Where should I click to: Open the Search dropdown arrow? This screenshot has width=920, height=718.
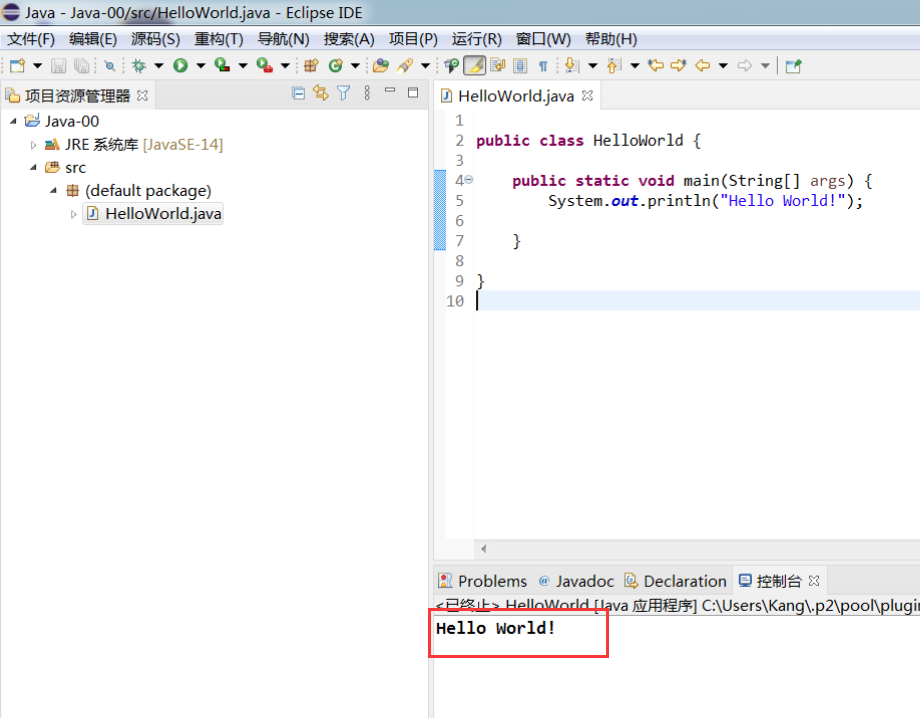[425, 66]
